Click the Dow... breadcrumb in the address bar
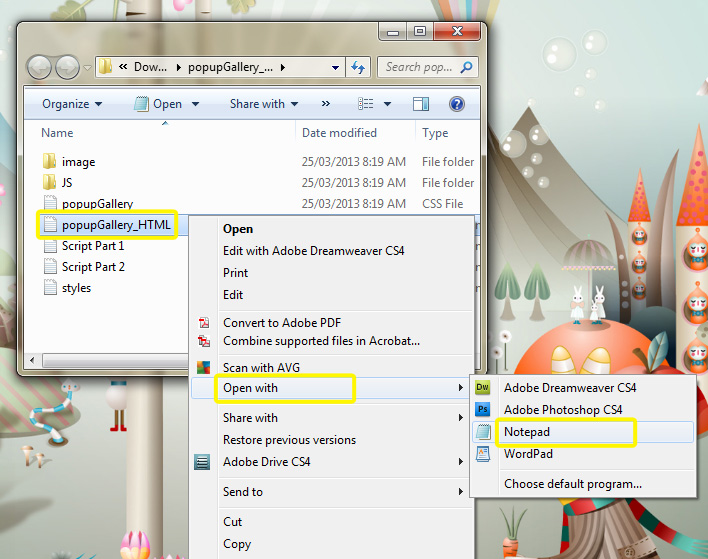The image size is (708, 559). 150,67
